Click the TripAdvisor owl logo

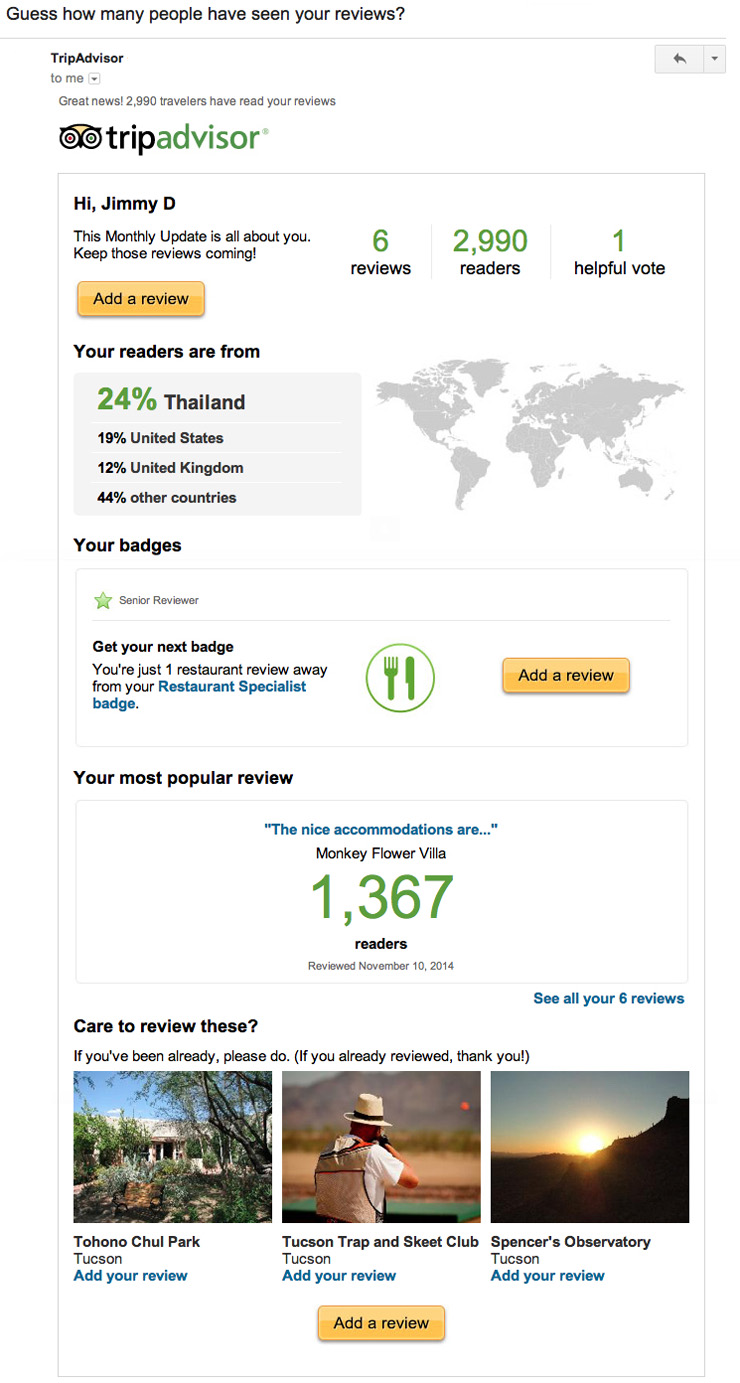(80, 138)
